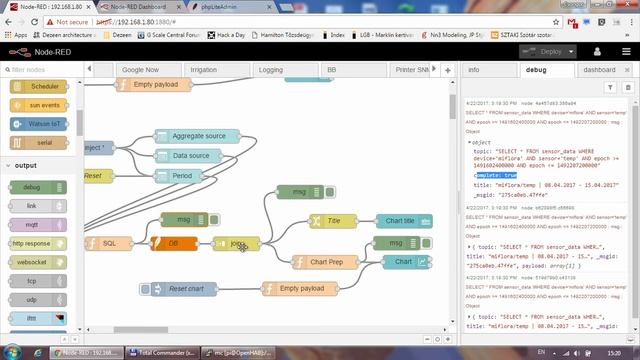The height and width of the screenshot is (360, 640).
Task: Open Deploy options dropdown arrow
Action: (571, 52)
